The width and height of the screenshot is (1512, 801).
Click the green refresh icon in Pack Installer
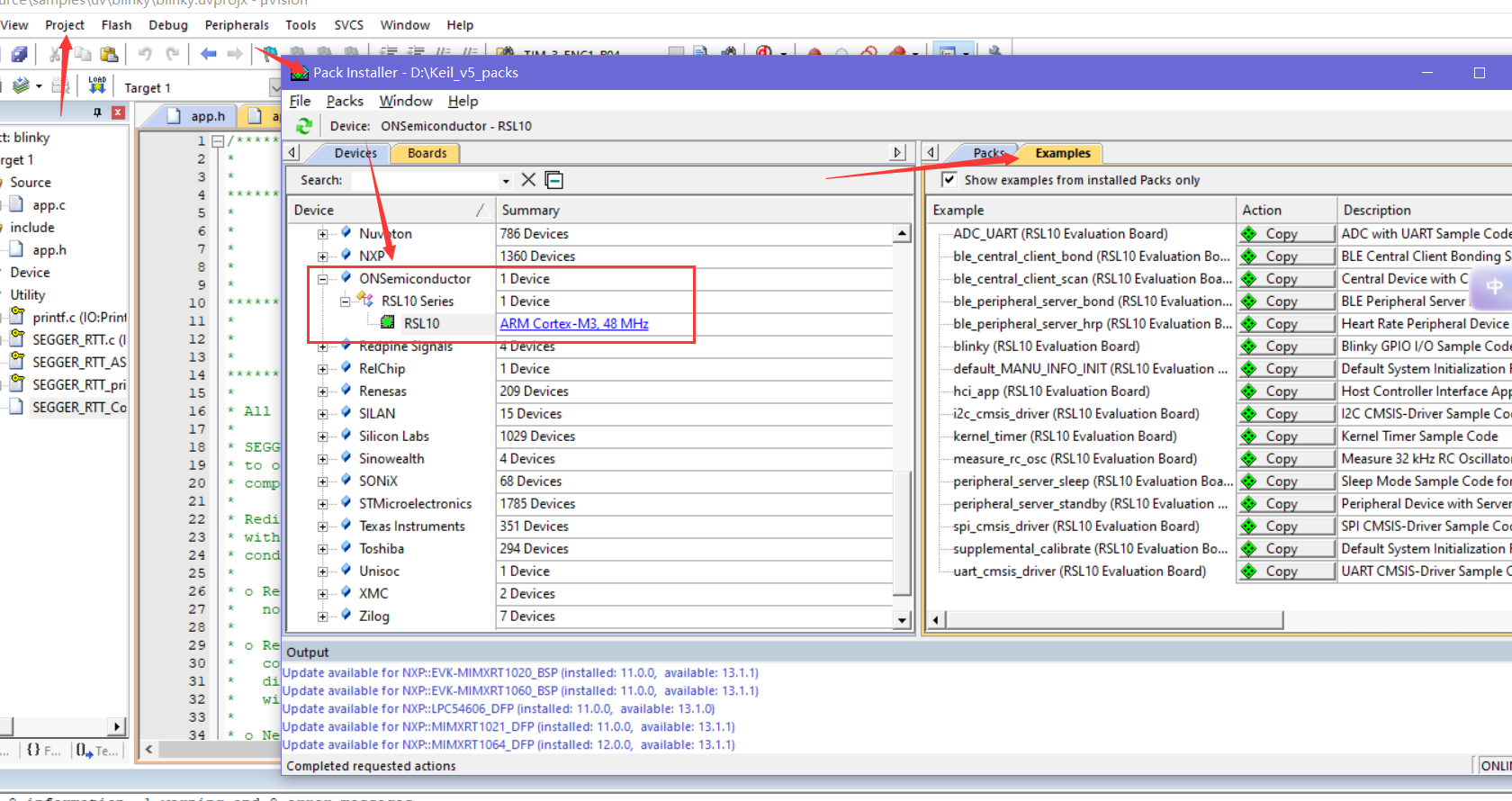304,126
